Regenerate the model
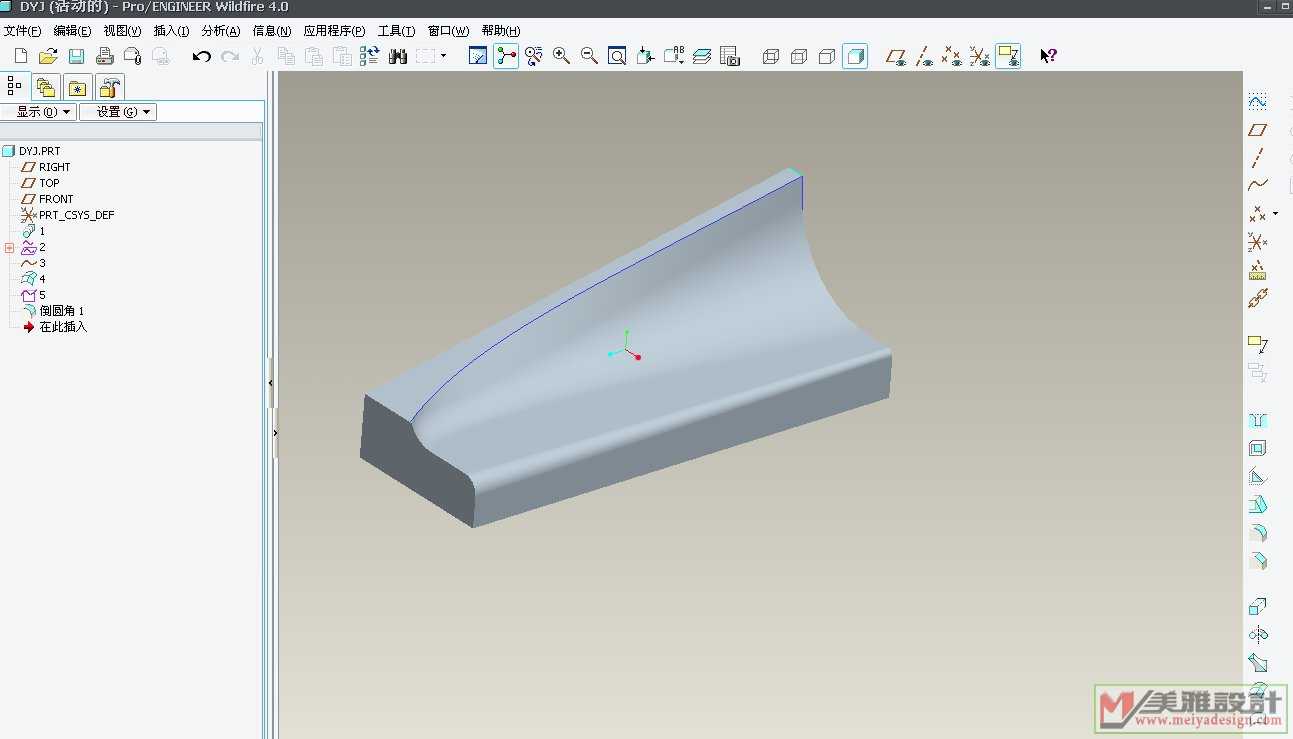 pyautogui.click(x=370, y=56)
